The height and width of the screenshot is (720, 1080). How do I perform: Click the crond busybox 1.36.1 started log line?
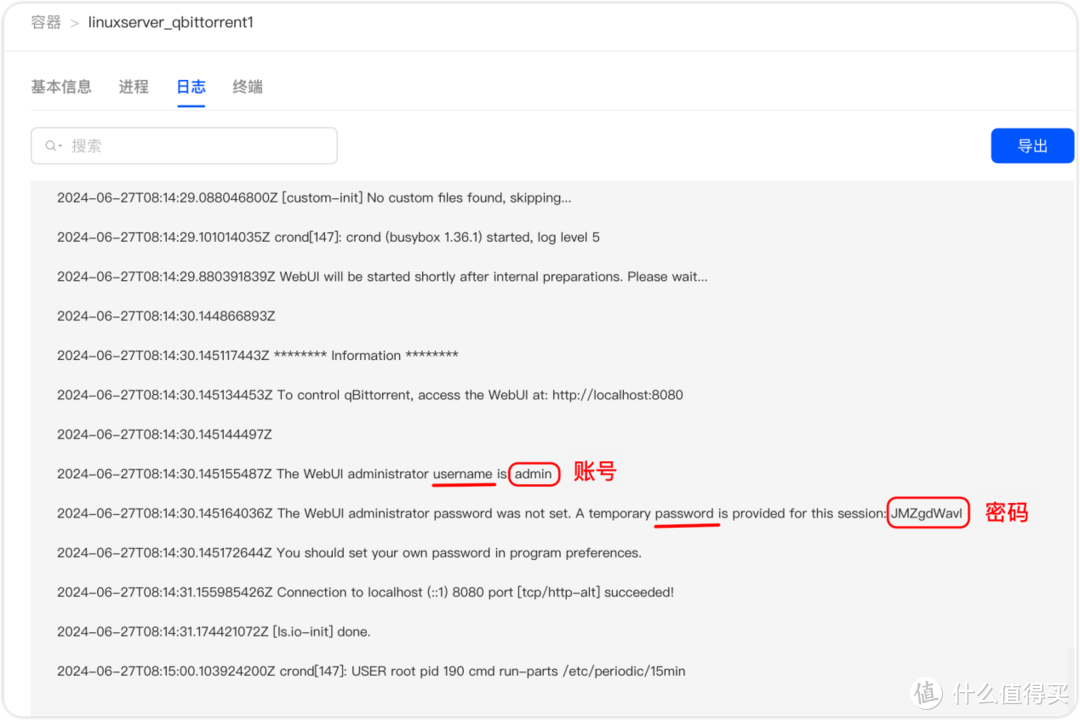pyautogui.click(x=328, y=237)
